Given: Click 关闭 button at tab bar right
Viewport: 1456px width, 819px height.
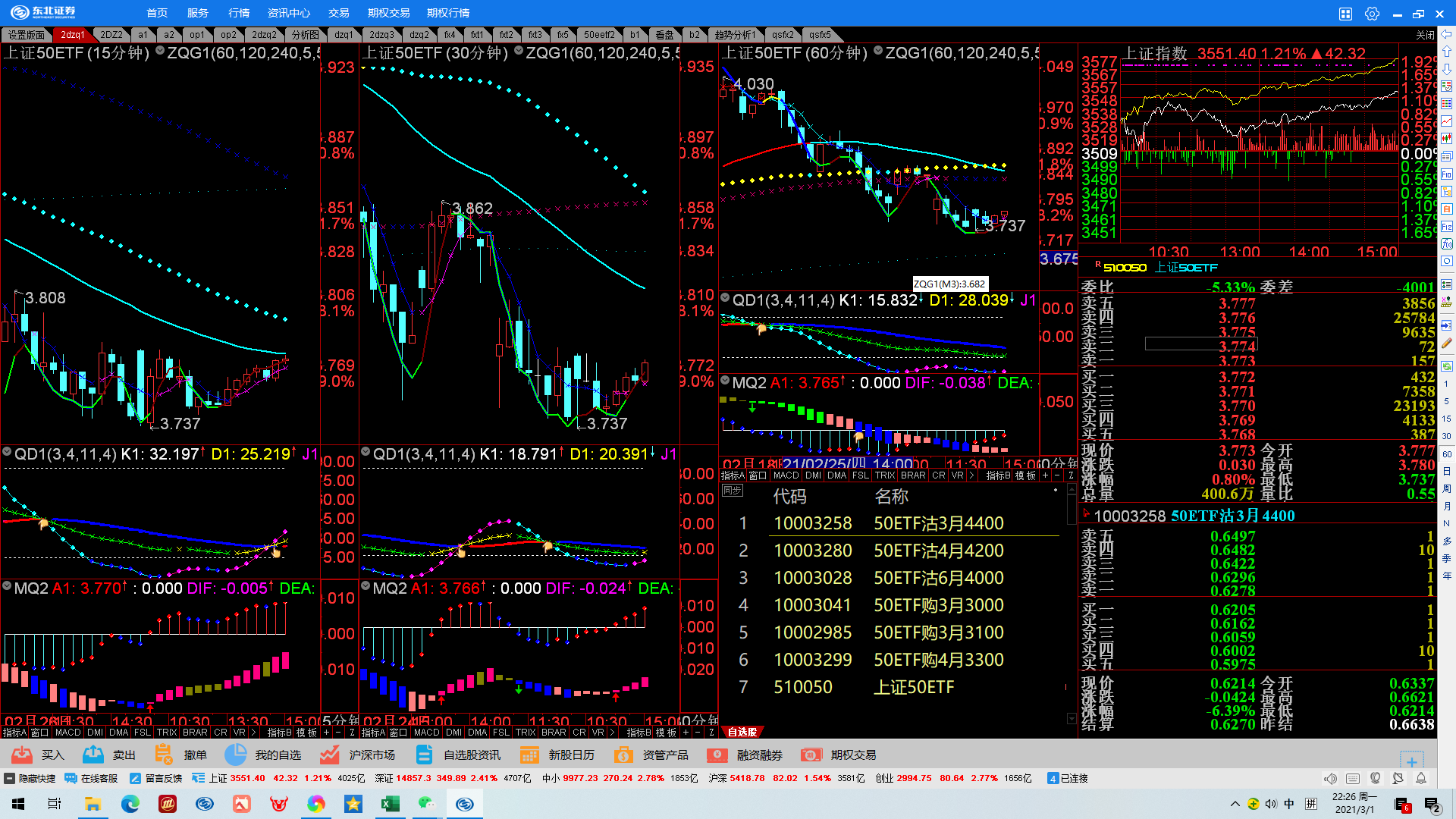Looking at the screenshot, I should [x=1425, y=35].
